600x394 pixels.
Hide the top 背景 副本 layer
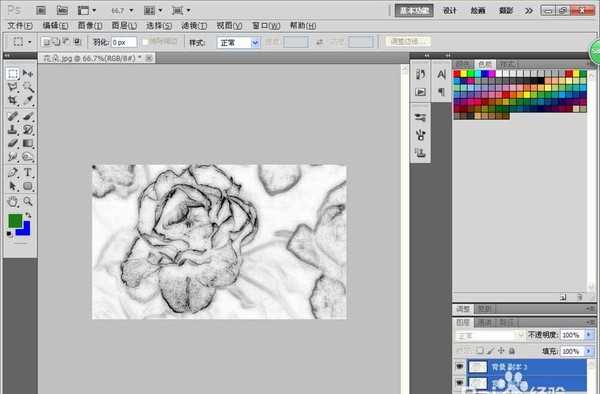[460, 367]
